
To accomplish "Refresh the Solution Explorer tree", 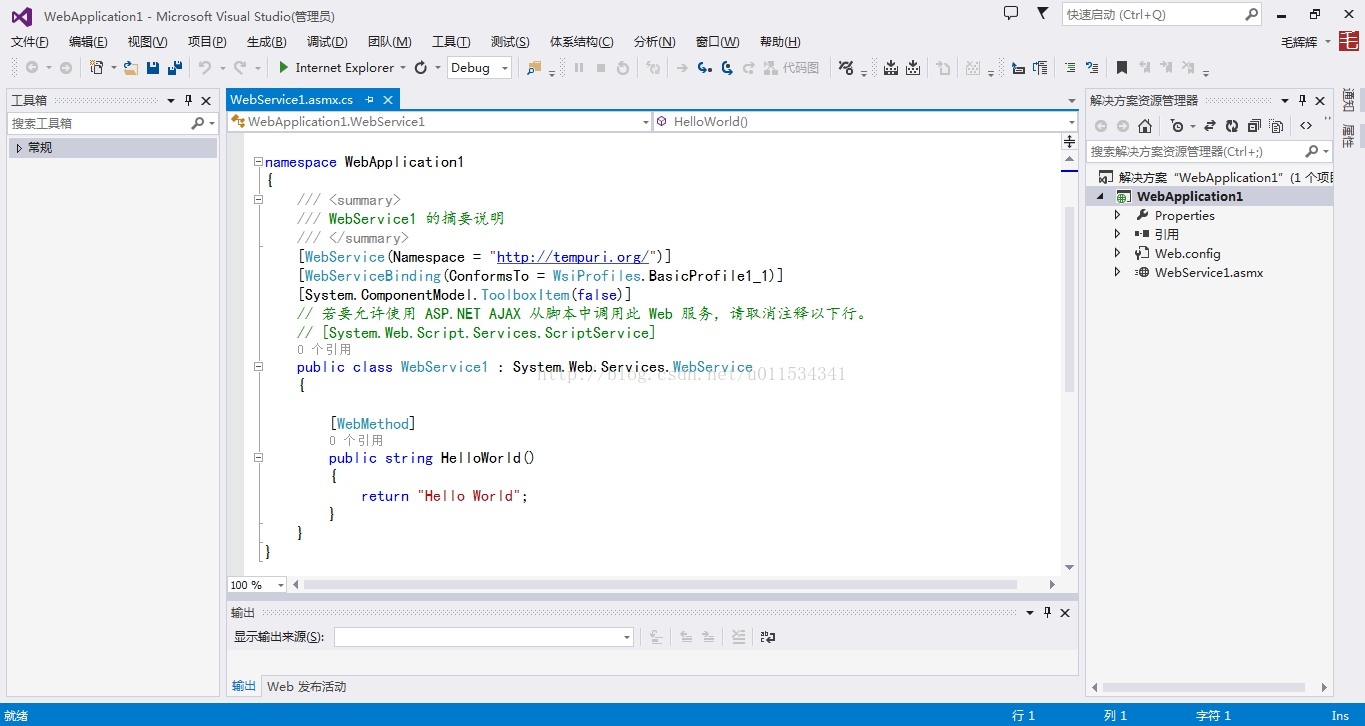I will coord(1232,126).
